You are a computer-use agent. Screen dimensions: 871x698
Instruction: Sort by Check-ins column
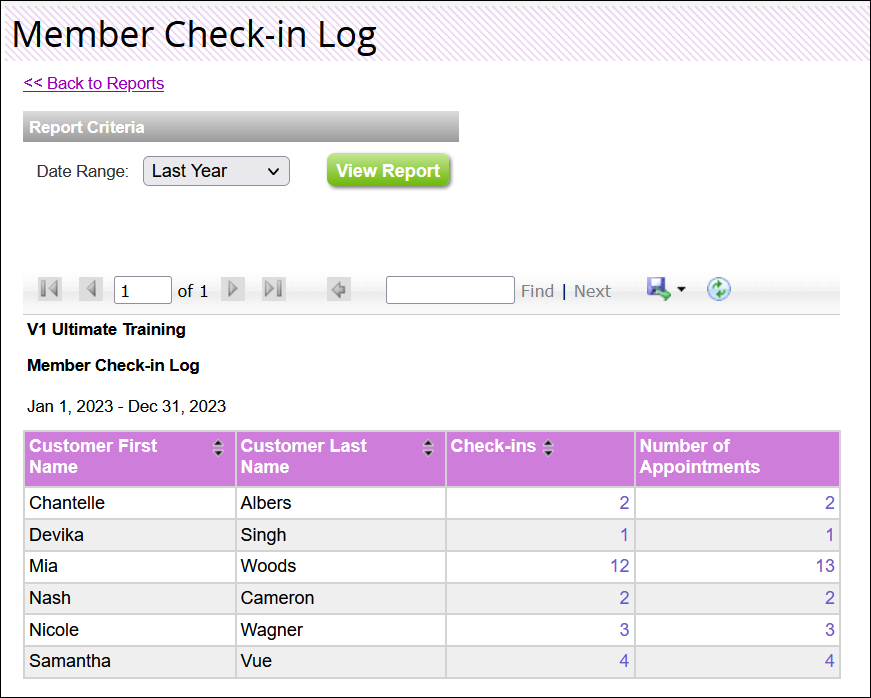pyautogui.click(x=548, y=448)
